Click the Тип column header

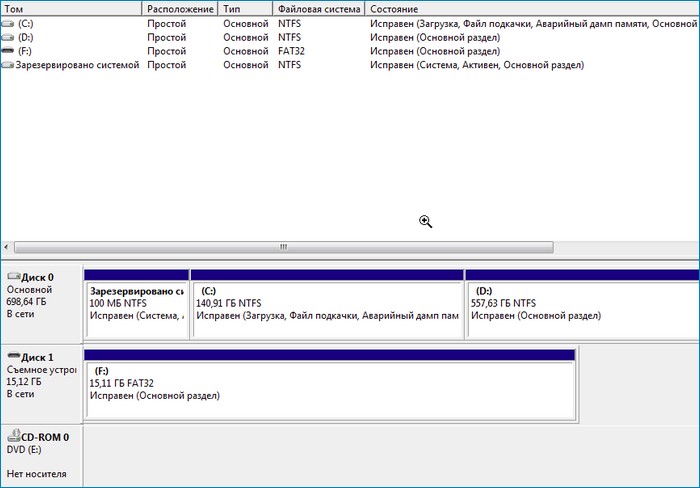(x=245, y=9)
